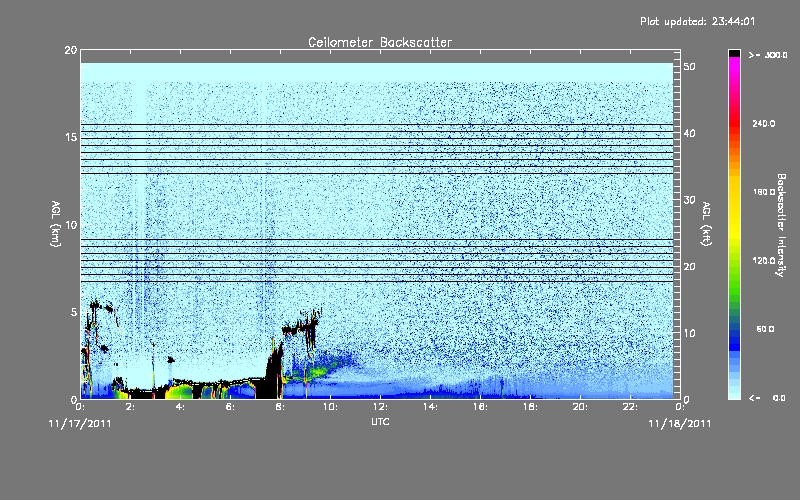Click the "Ceilometer Backscatter" plot title
Screen dimensions: 800x500
click(380, 42)
